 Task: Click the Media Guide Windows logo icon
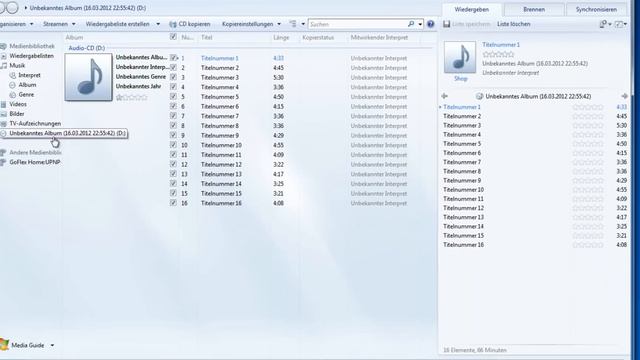pos(4,344)
